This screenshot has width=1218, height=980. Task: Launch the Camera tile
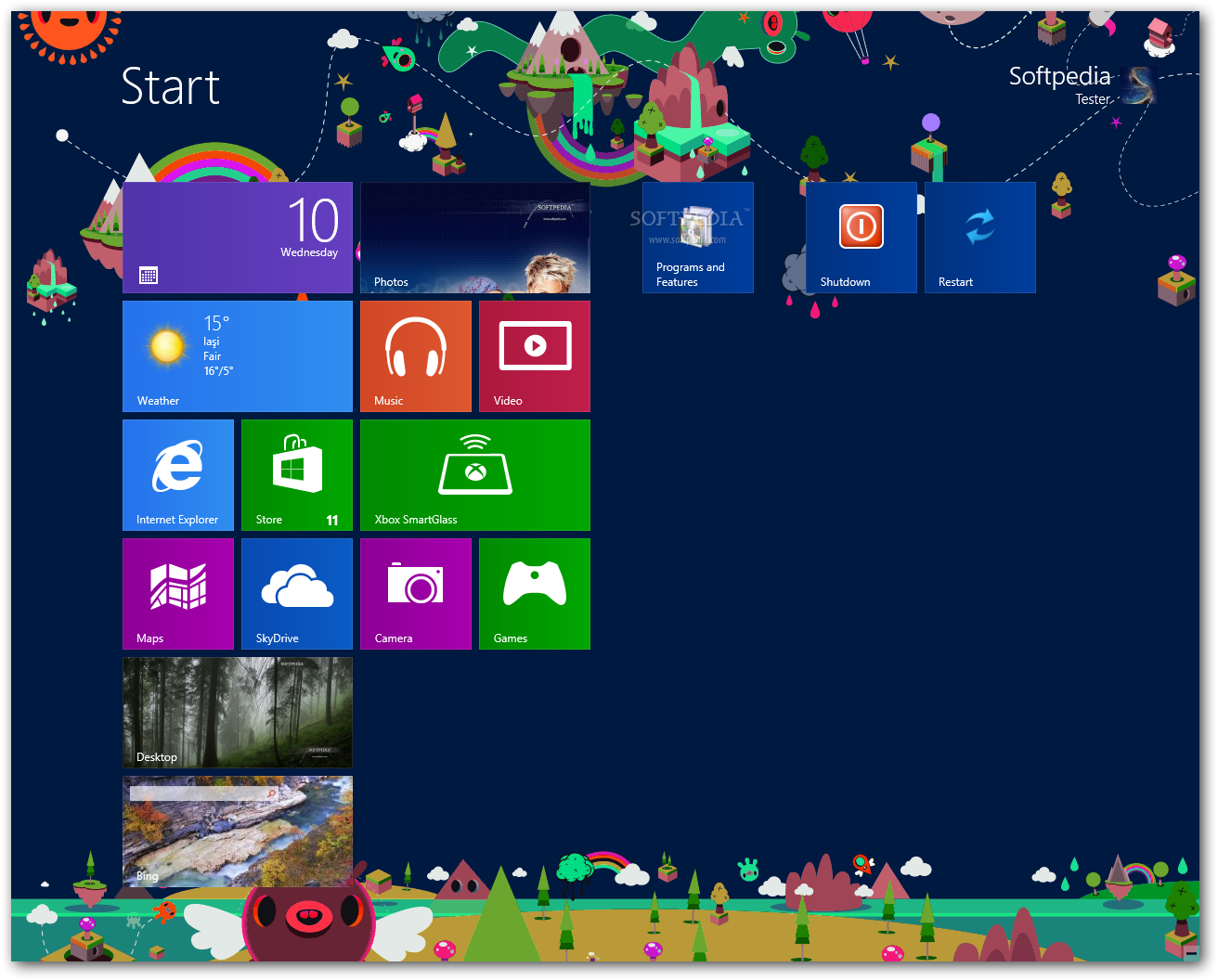tap(416, 594)
